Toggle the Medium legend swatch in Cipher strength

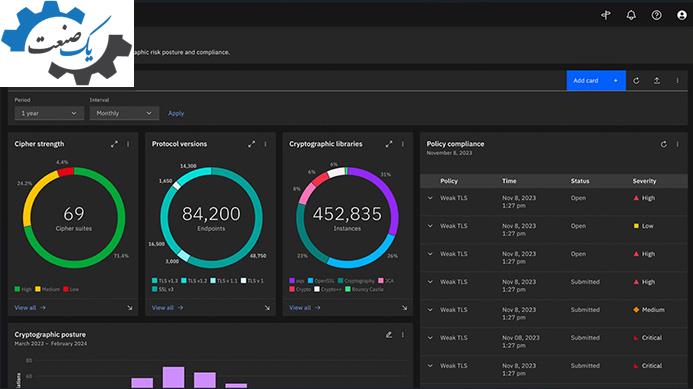(x=38, y=289)
